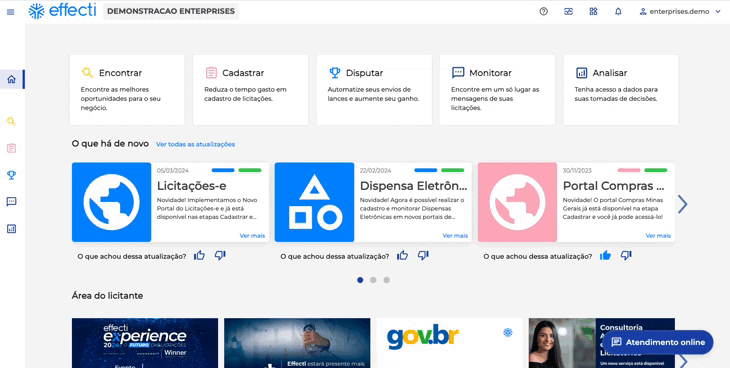Open the hamburger menu icon

click(10, 12)
